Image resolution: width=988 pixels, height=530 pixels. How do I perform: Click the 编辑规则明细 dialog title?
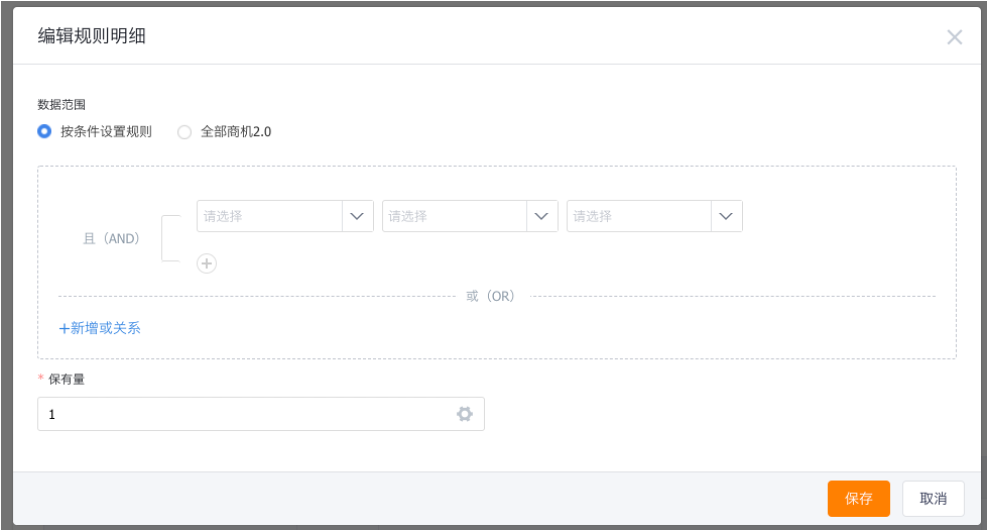coord(92,36)
